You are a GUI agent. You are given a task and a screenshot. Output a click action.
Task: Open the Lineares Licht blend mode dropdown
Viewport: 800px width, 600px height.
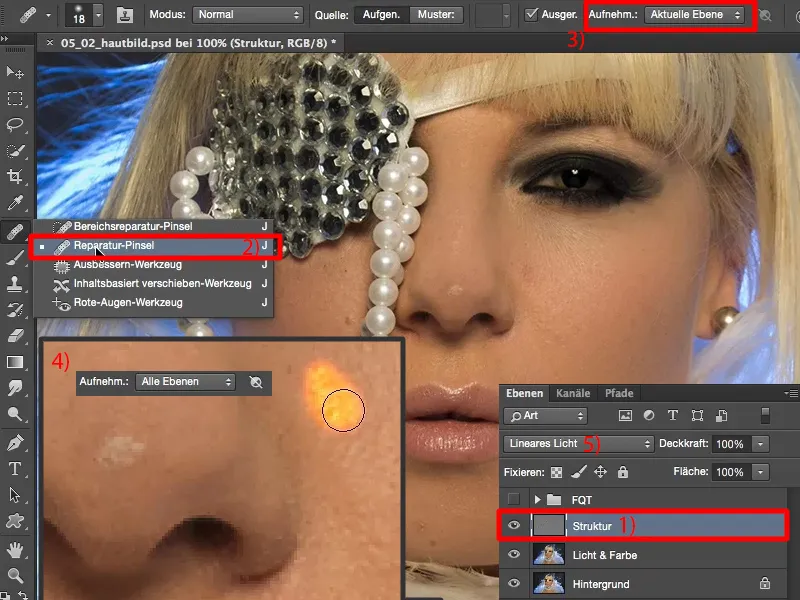pyautogui.click(x=579, y=443)
